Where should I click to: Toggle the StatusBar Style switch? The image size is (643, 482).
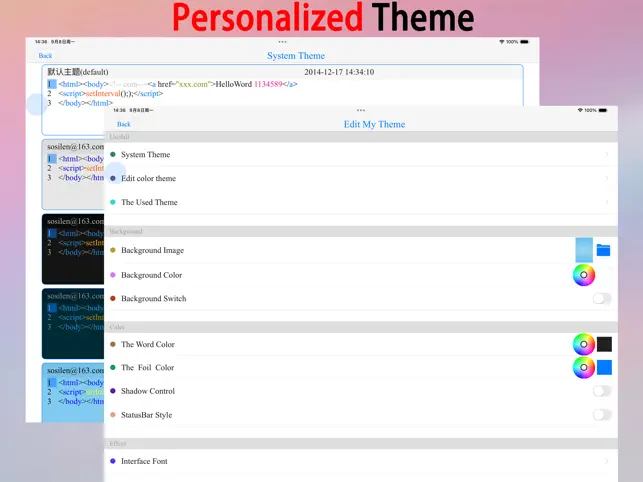[x=602, y=415]
